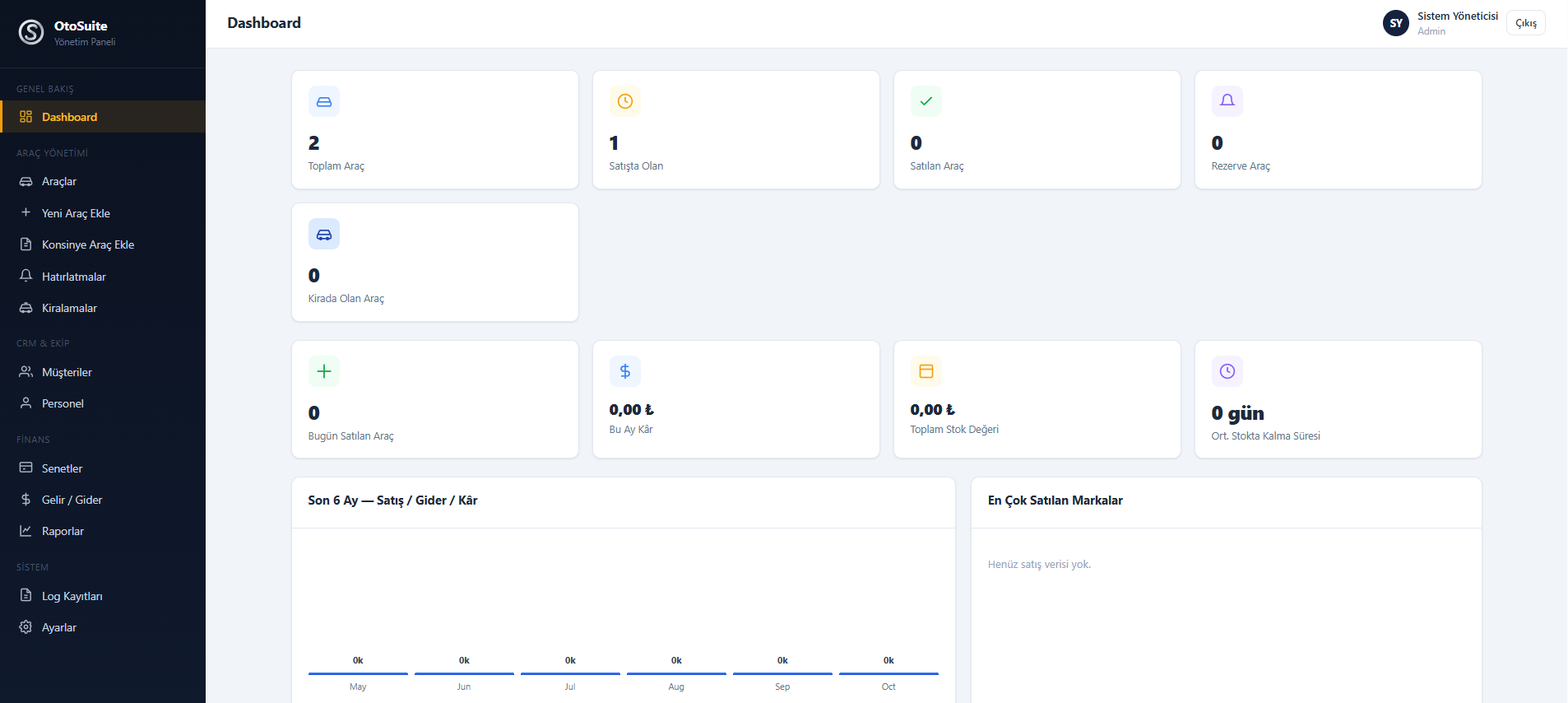Click the document icon beside Log Kayıtları
Screen dimensions: 1568x703
point(26,595)
